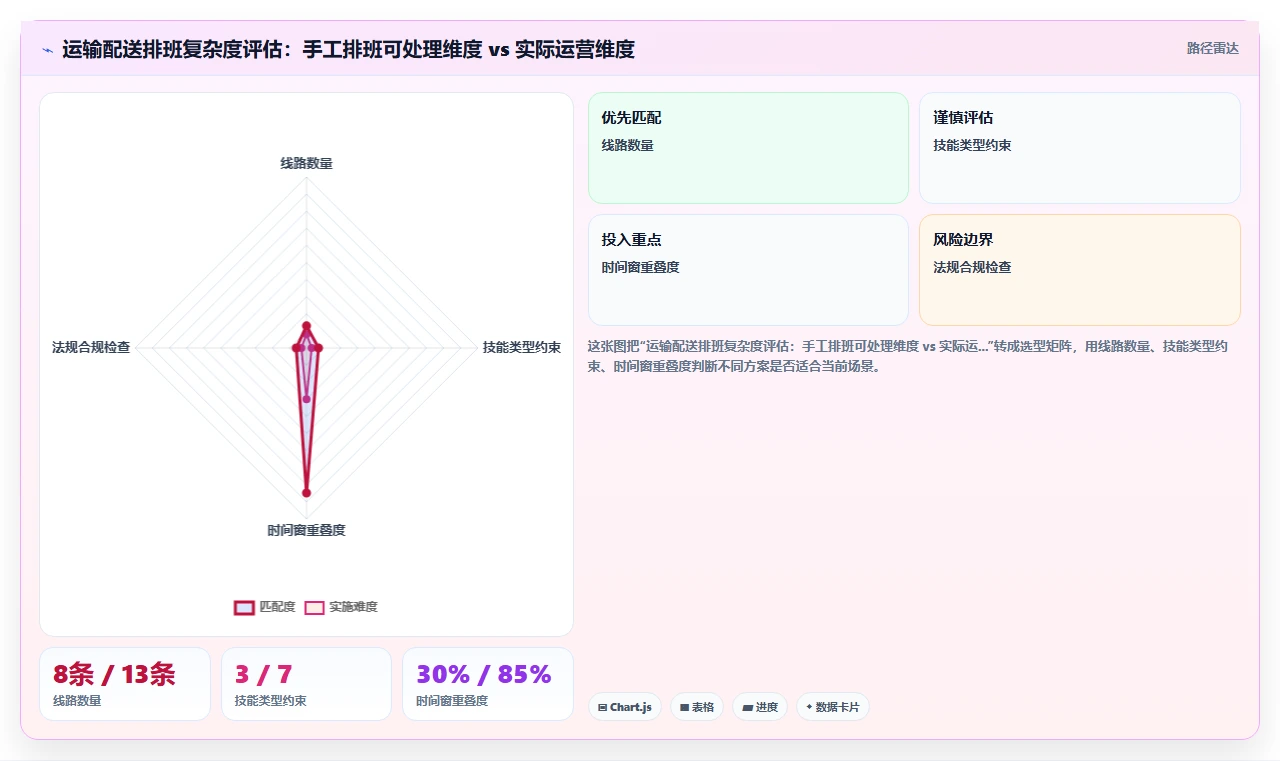The image size is (1280, 761).
Task: Open the 谨慎评估 card
Action: coord(1080,148)
